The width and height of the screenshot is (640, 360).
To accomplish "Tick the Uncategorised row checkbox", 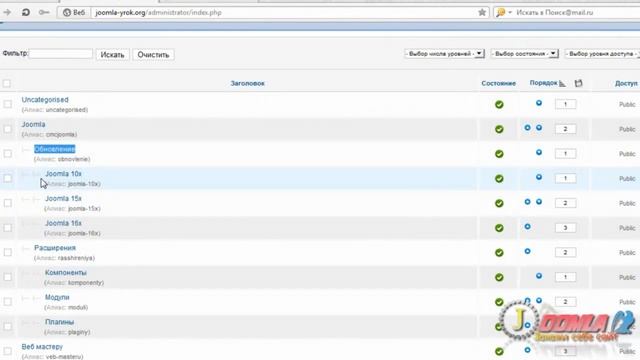I will pos(7,104).
